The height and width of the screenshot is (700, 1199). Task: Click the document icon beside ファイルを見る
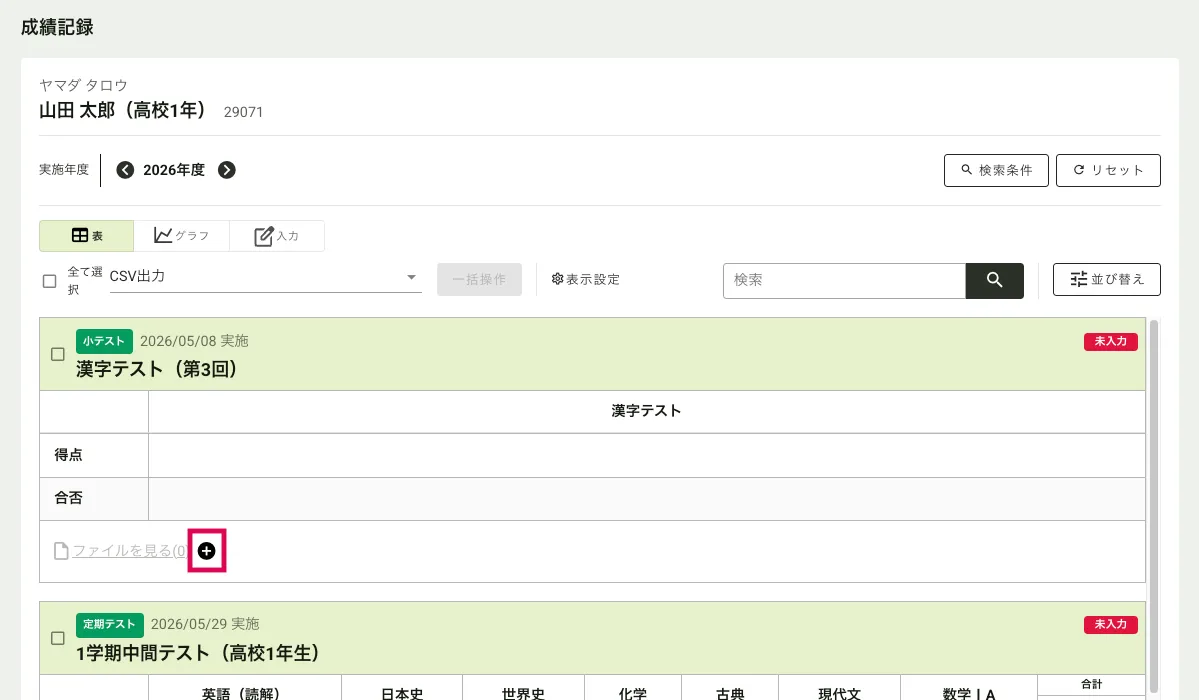(x=61, y=551)
